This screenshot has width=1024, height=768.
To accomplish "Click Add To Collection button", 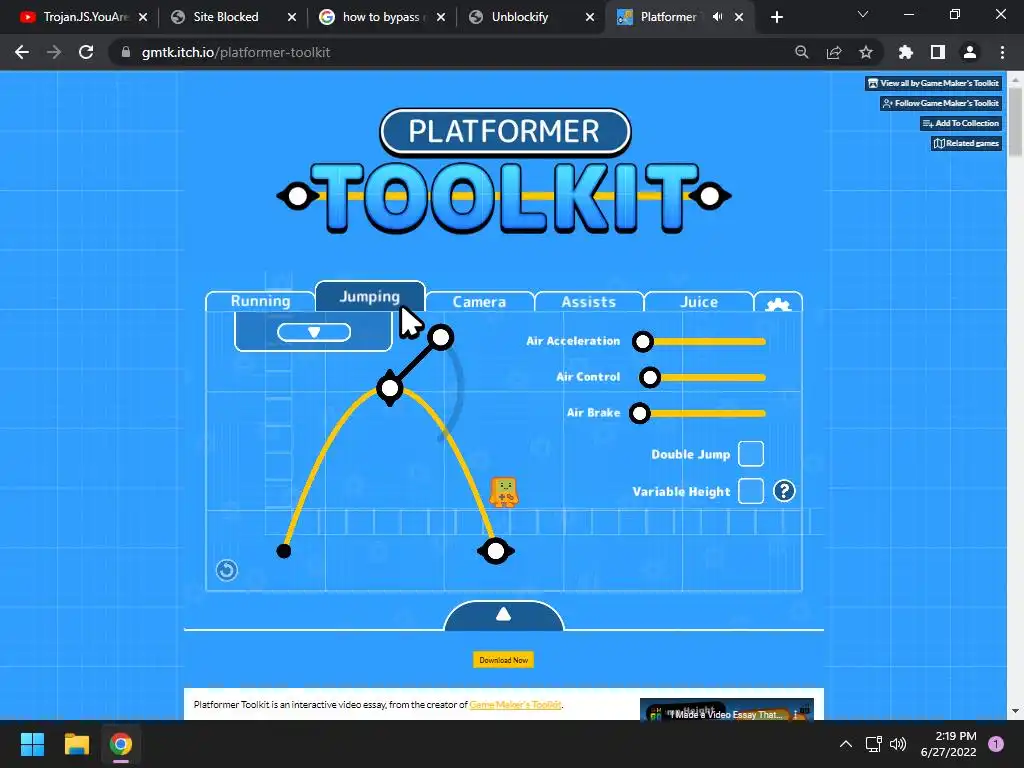I will tap(961, 123).
